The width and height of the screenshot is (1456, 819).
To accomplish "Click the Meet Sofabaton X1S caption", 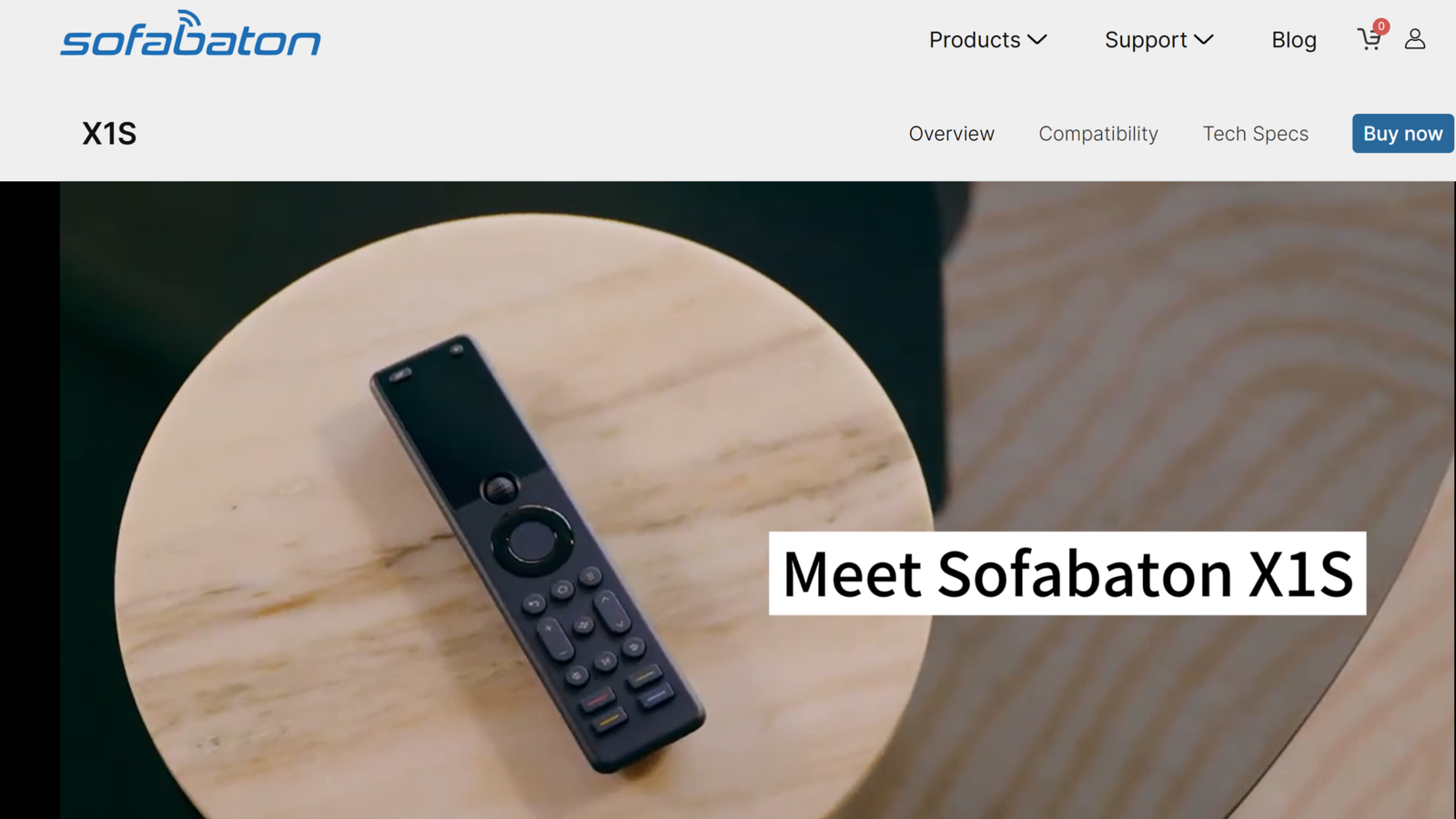I will [x=1067, y=573].
